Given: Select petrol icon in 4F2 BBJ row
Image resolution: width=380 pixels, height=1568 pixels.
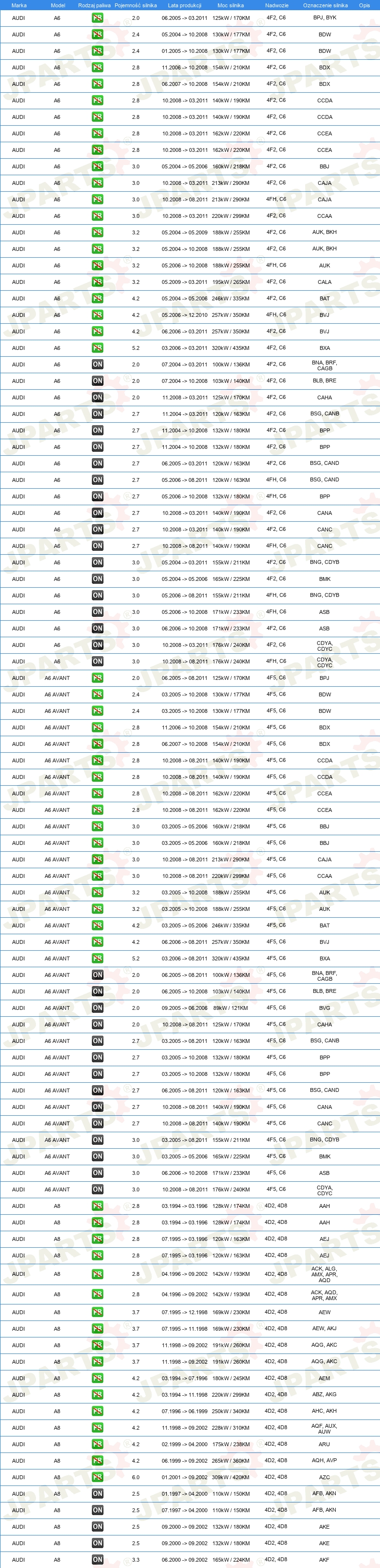Looking at the screenshot, I should coord(98,167).
